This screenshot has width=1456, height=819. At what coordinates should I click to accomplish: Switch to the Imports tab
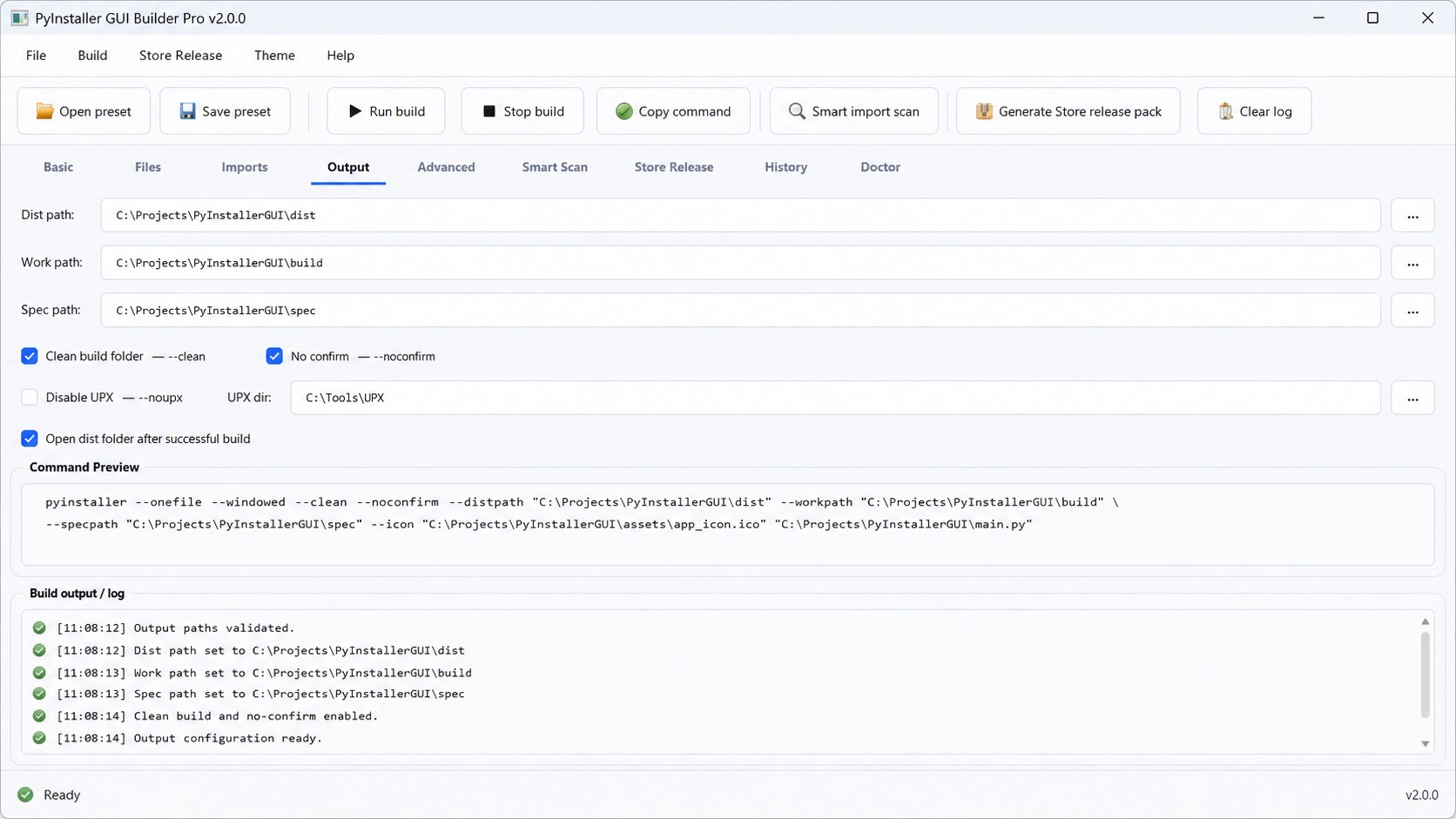[245, 167]
